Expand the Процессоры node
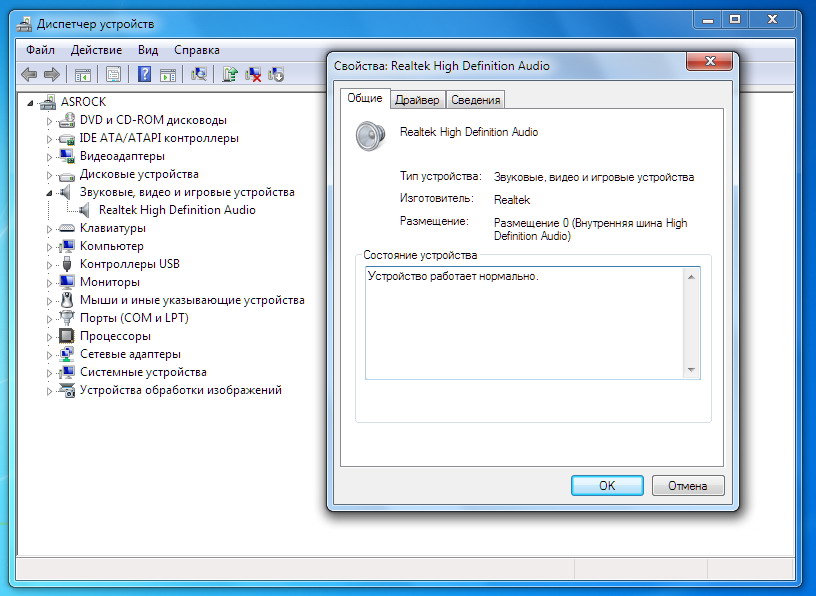The image size is (816, 596). tap(49, 337)
